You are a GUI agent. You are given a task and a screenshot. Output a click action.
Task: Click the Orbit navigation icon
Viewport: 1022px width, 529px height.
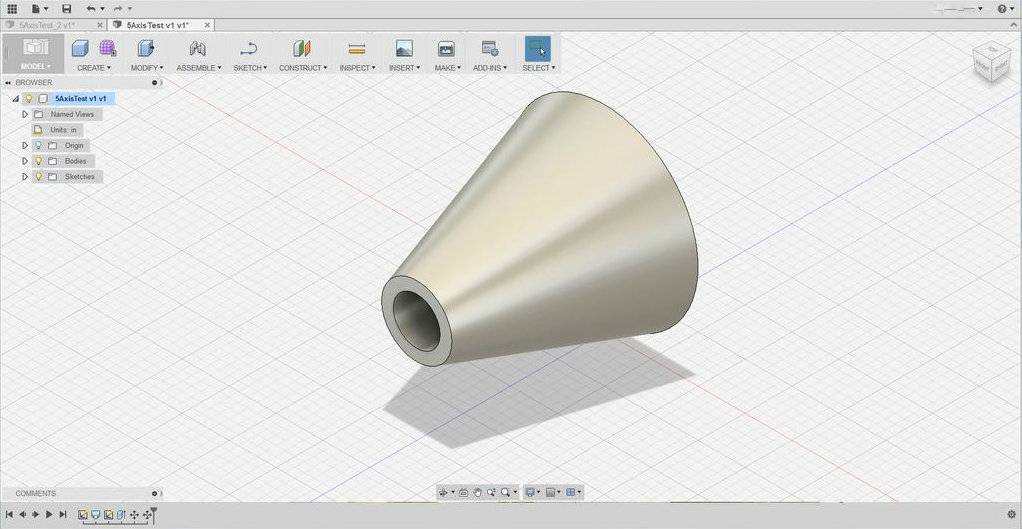pos(443,493)
